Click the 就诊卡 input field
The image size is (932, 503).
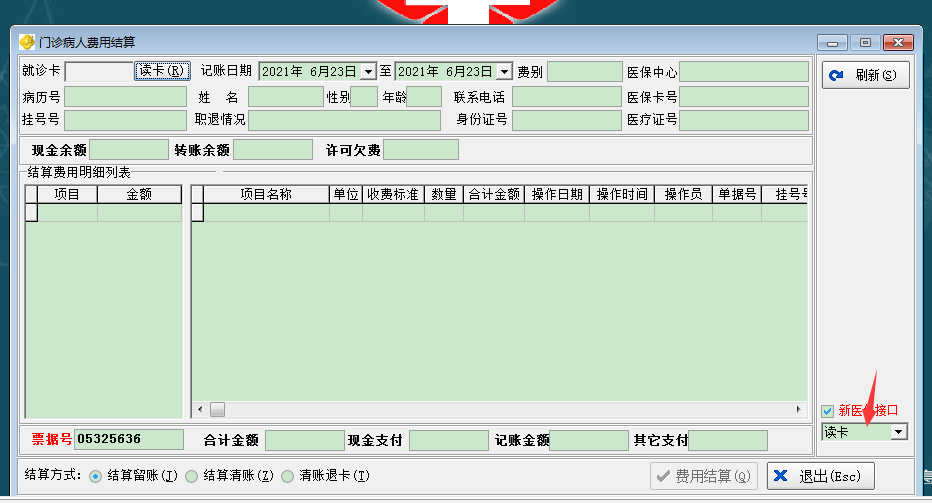(99, 71)
